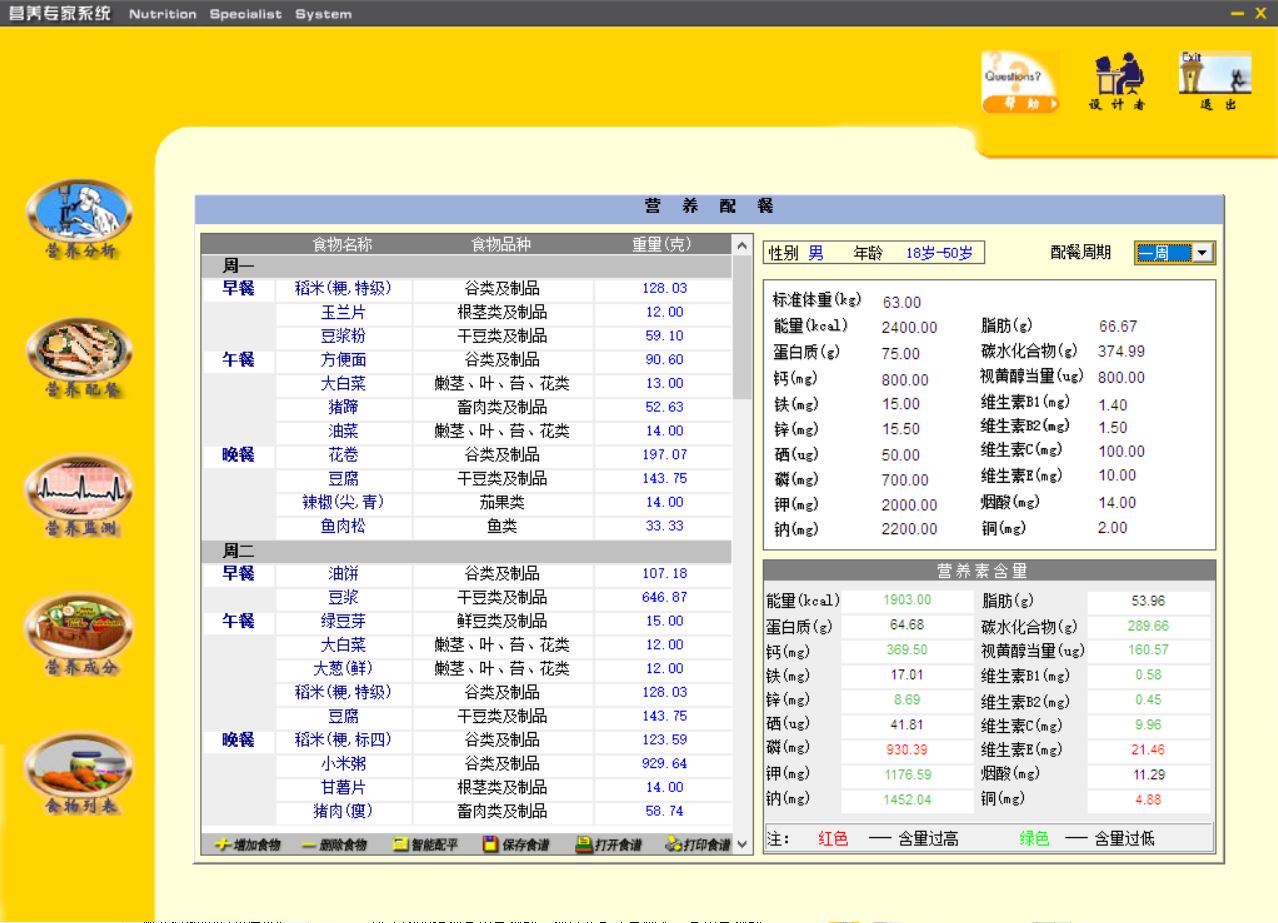Minimize the Nutrition Specialist System window
Screen dimensions: 1278x923
click(1237, 13)
